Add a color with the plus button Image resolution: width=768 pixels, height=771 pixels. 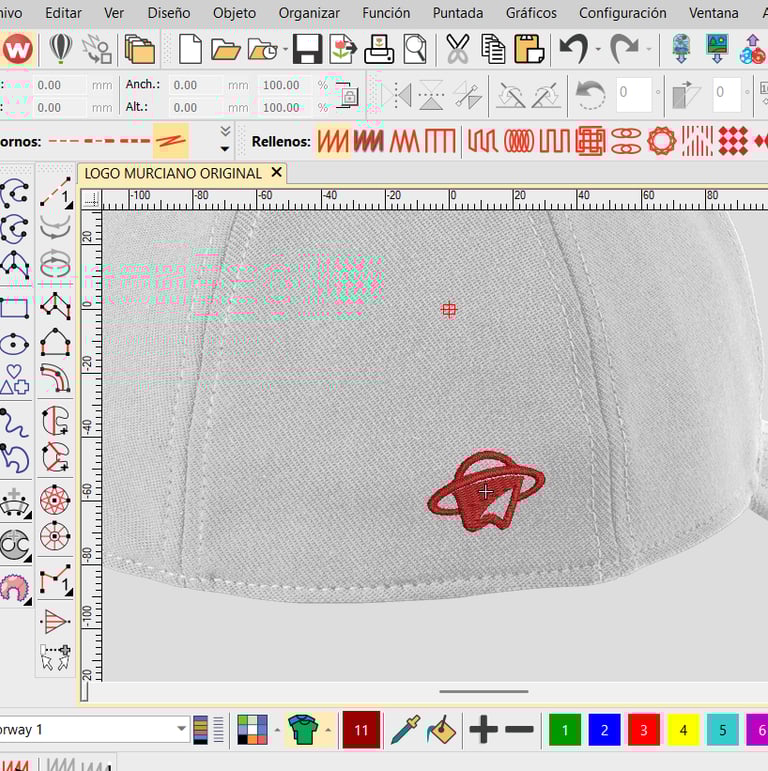coord(484,729)
